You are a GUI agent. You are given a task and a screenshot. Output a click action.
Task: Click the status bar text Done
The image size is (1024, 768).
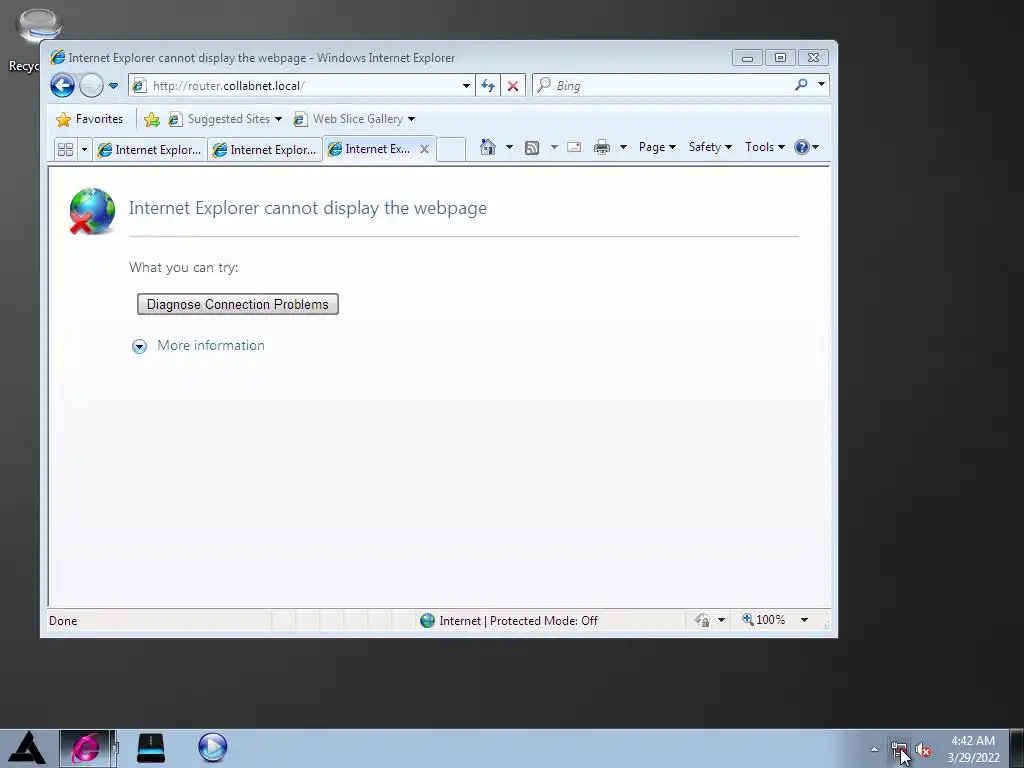coord(63,620)
